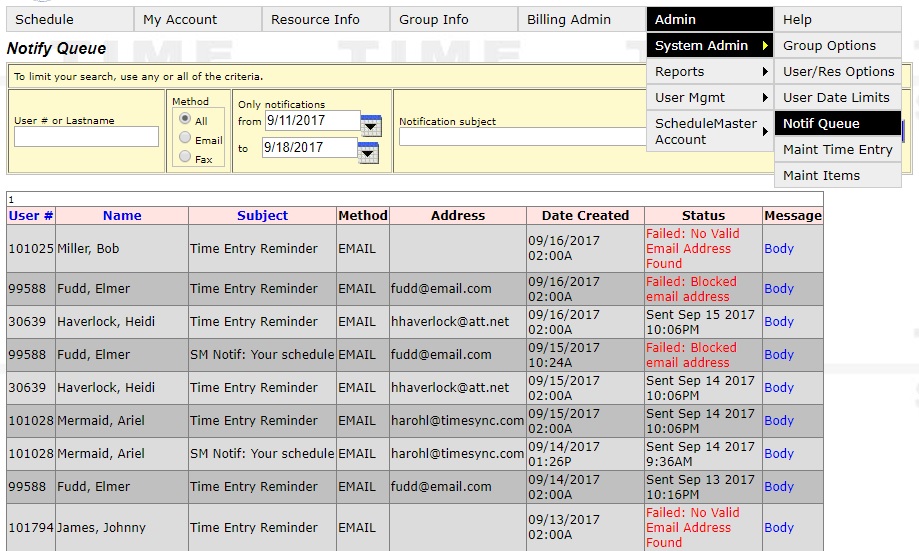The height and width of the screenshot is (551, 919).
Task: Sort table by User # column
Action: click(x=31, y=216)
